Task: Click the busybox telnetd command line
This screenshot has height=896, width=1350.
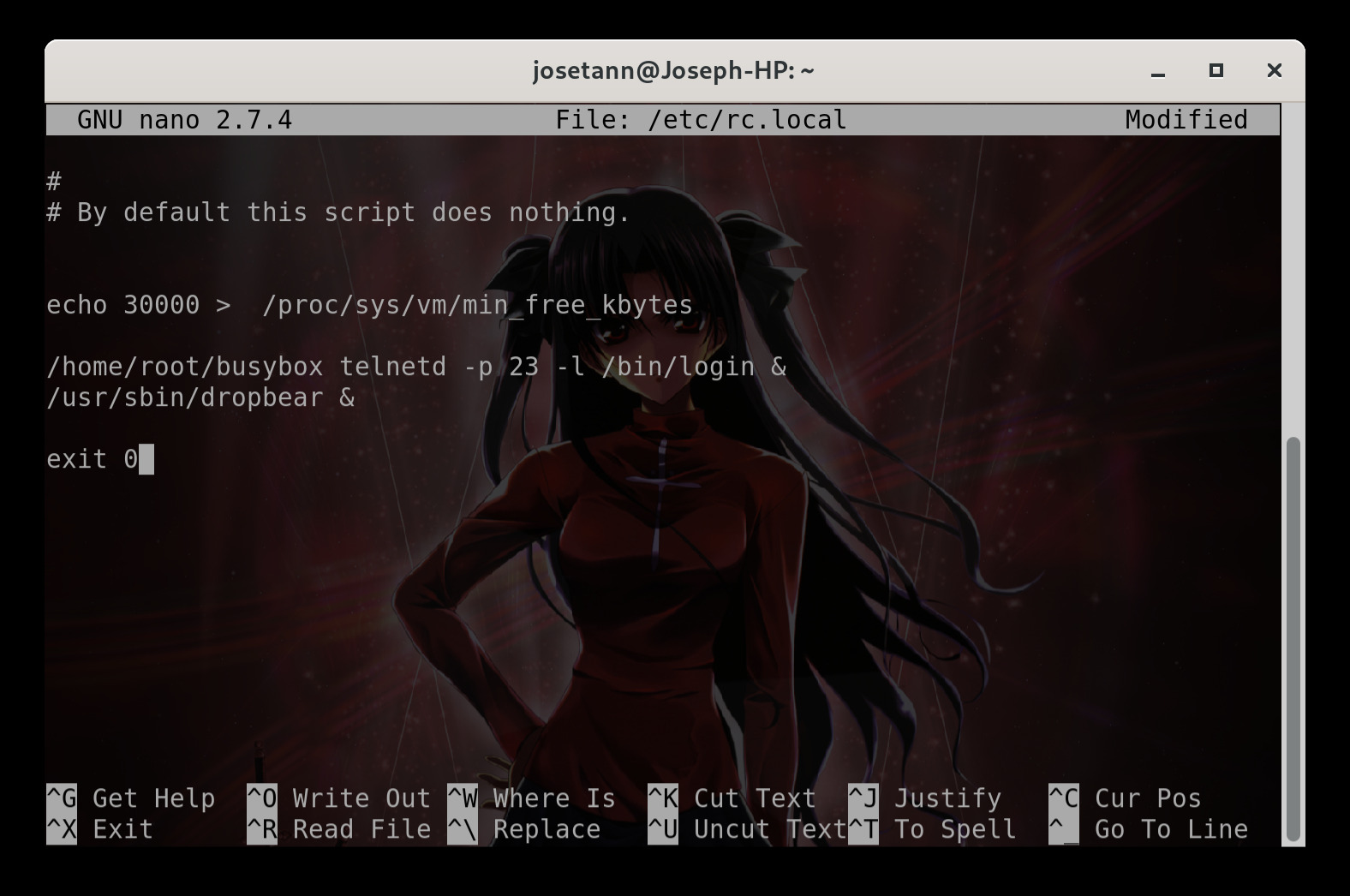Action: (x=416, y=367)
